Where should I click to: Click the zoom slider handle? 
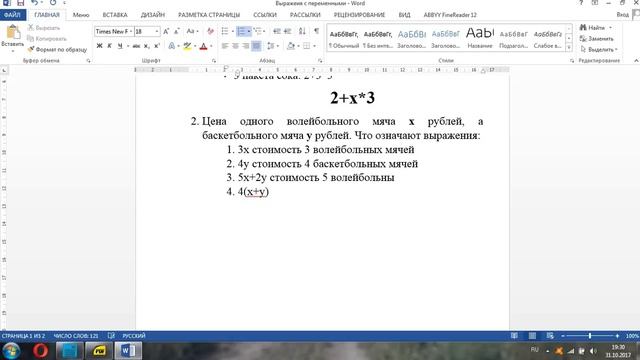click(x=589, y=336)
